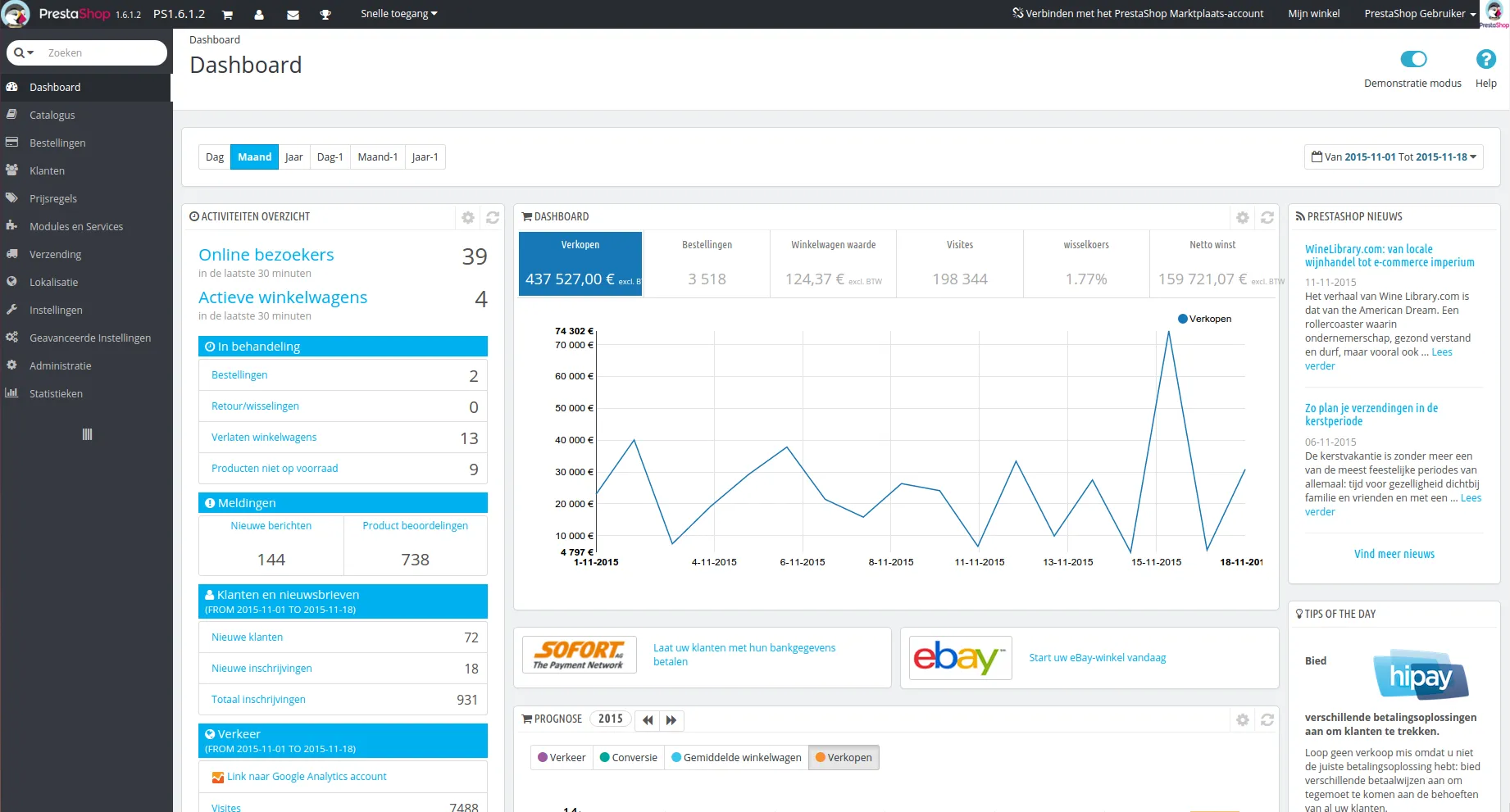Click the Help question mark icon
Image resolution: width=1510 pixels, height=812 pixels.
1485,59
